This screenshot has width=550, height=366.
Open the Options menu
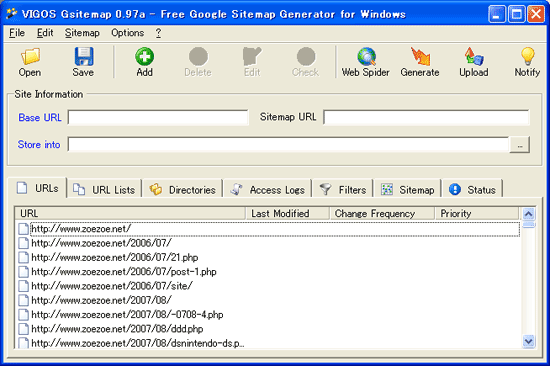[128, 33]
